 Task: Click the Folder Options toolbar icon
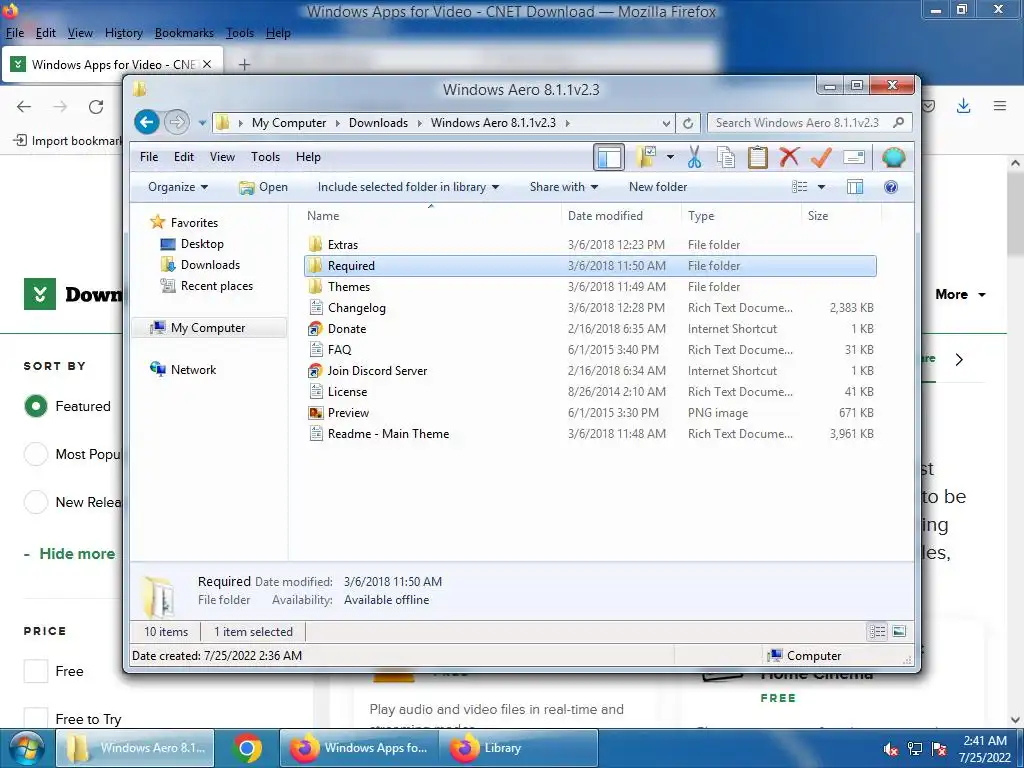[647, 157]
